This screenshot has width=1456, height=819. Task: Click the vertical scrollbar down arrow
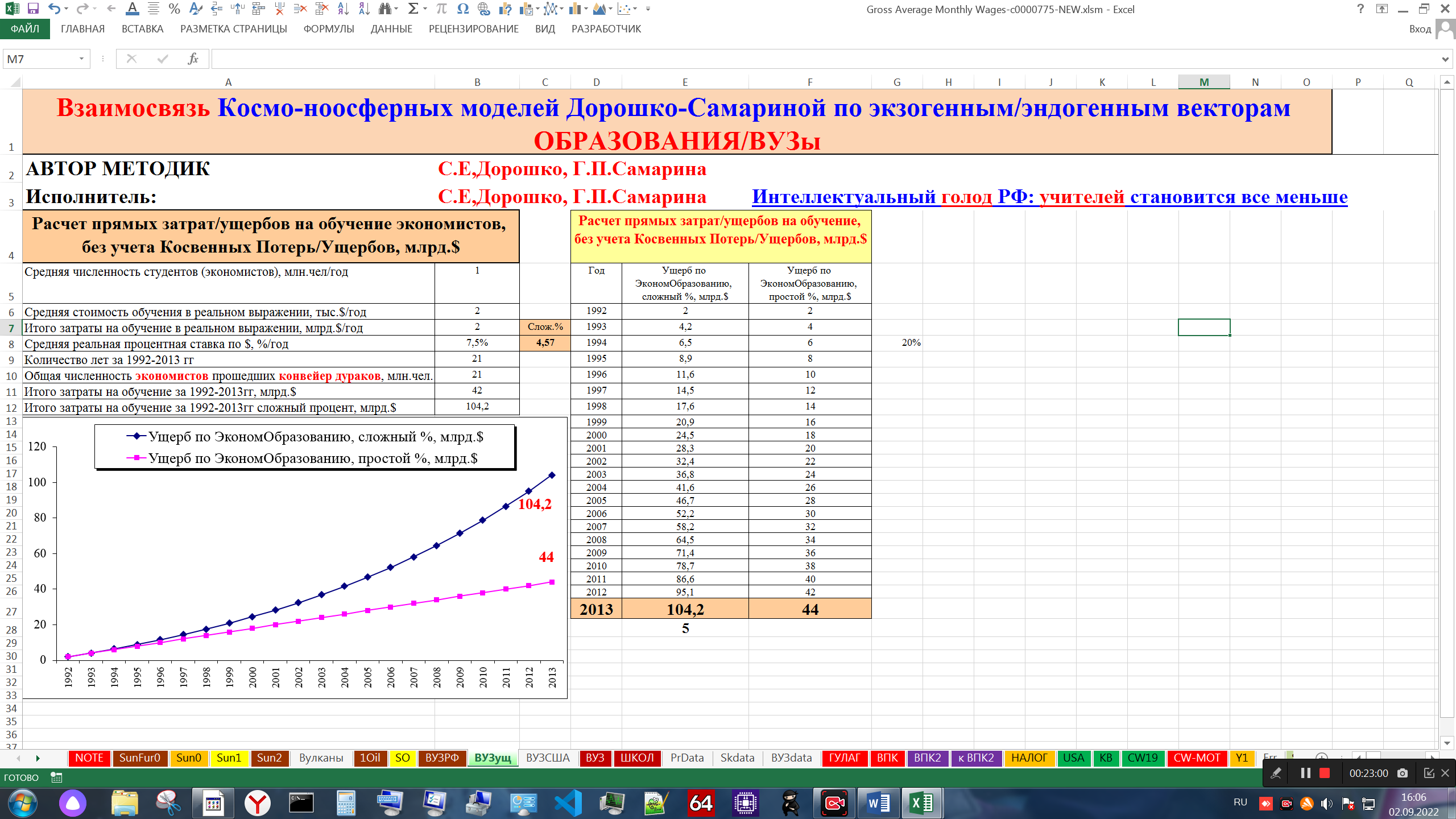(x=1447, y=743)
